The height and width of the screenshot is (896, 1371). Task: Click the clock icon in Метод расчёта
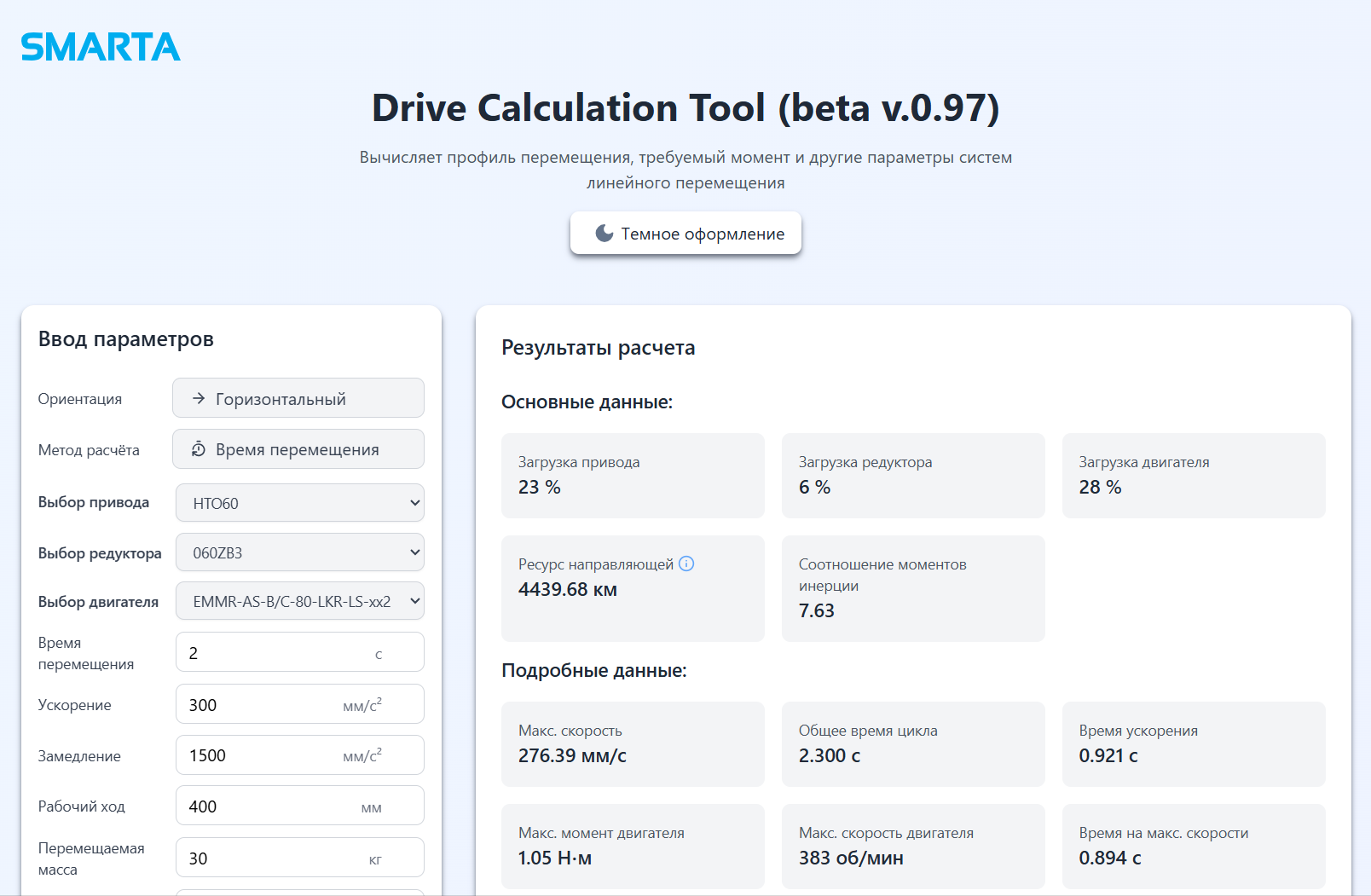pos(199,449)
